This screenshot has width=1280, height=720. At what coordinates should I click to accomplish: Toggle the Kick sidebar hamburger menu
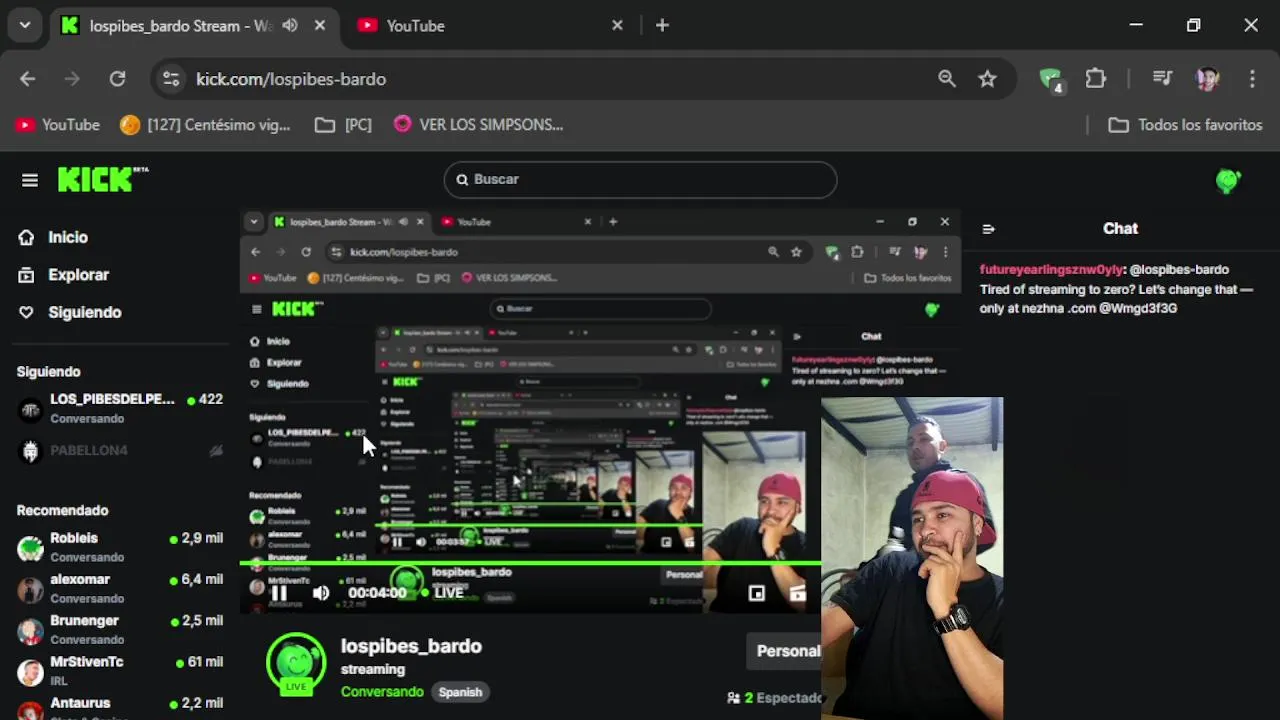click(x=30, y=180)
